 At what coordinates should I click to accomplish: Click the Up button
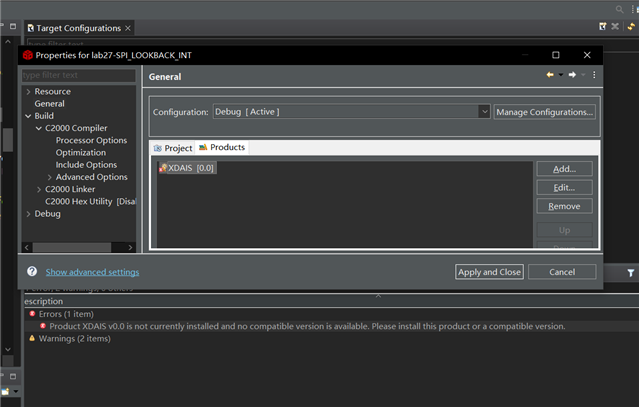564,230
